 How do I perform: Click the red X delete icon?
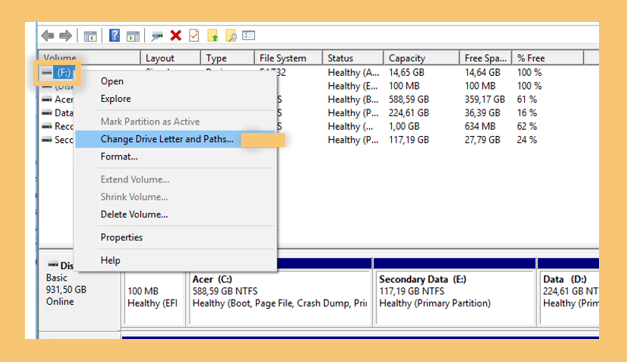[x=176, y=36]
